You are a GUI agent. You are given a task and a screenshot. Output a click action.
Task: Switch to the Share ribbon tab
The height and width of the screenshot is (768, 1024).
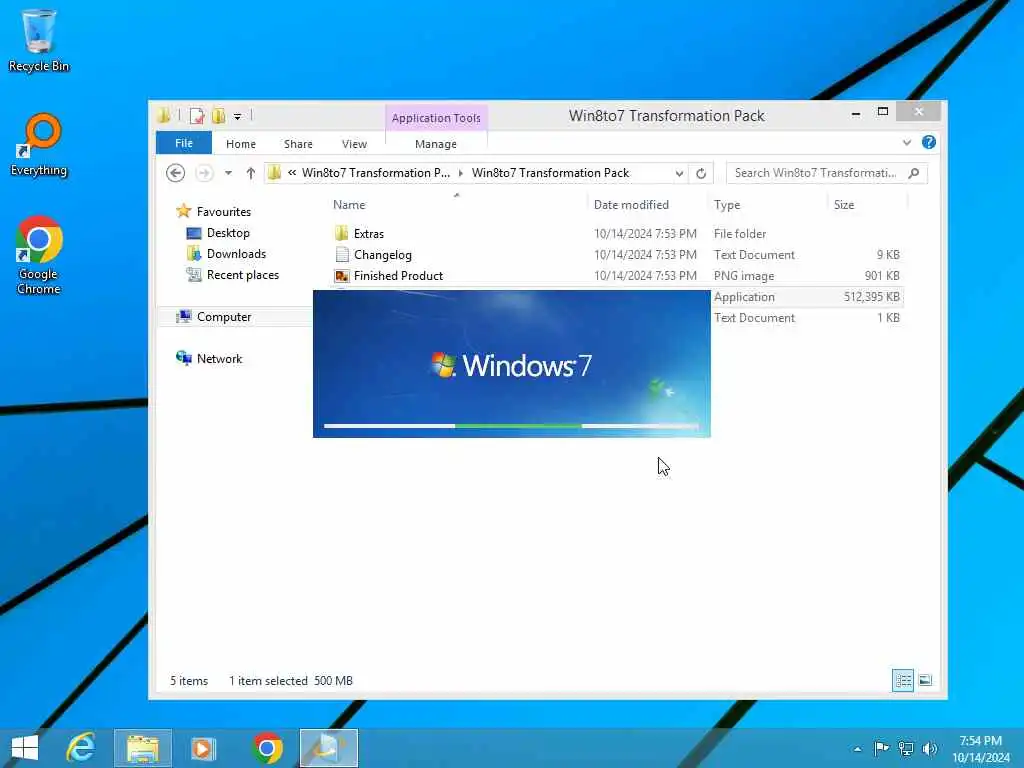click(298, 144)
